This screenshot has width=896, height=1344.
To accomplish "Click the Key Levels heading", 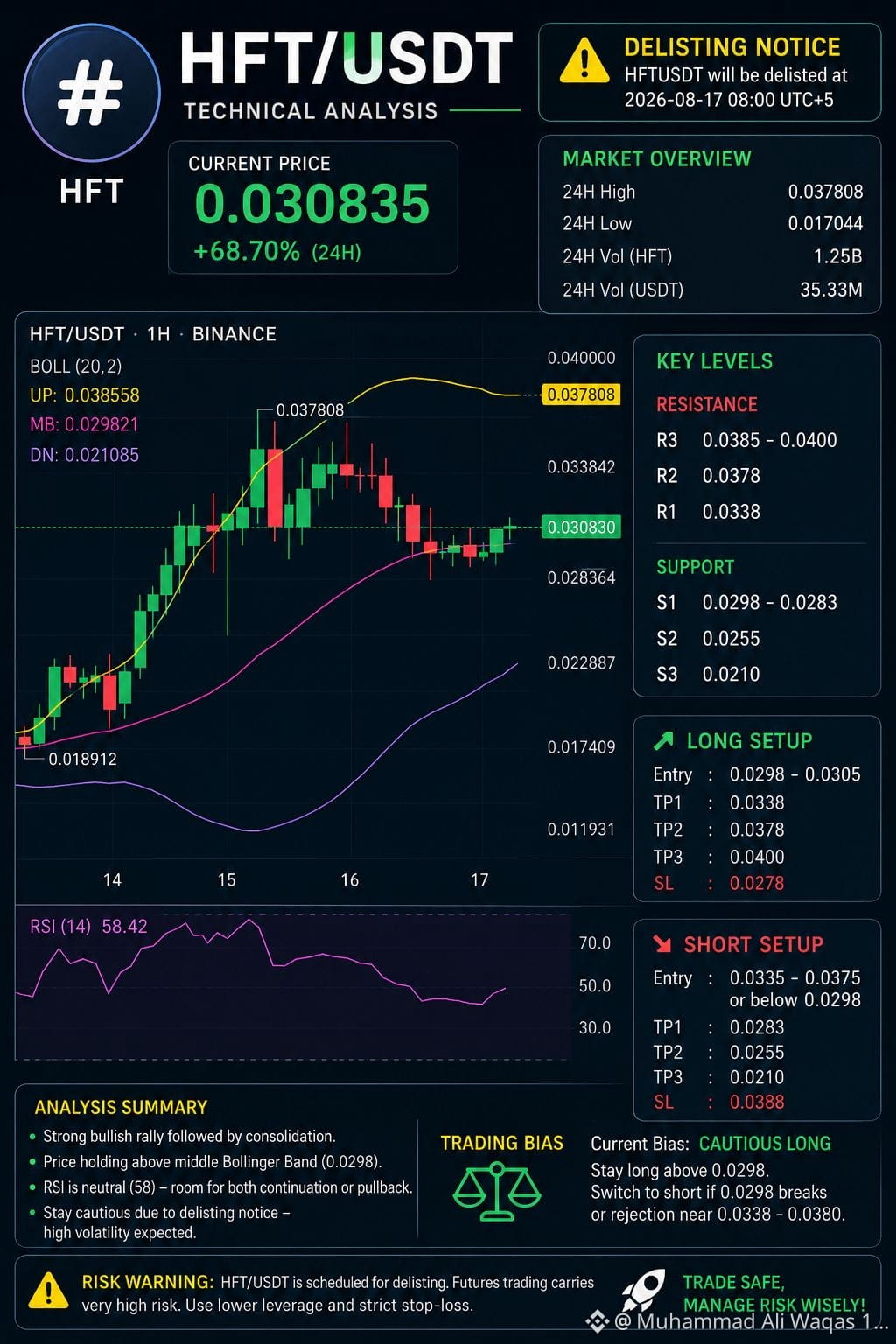I will point(714,361).
